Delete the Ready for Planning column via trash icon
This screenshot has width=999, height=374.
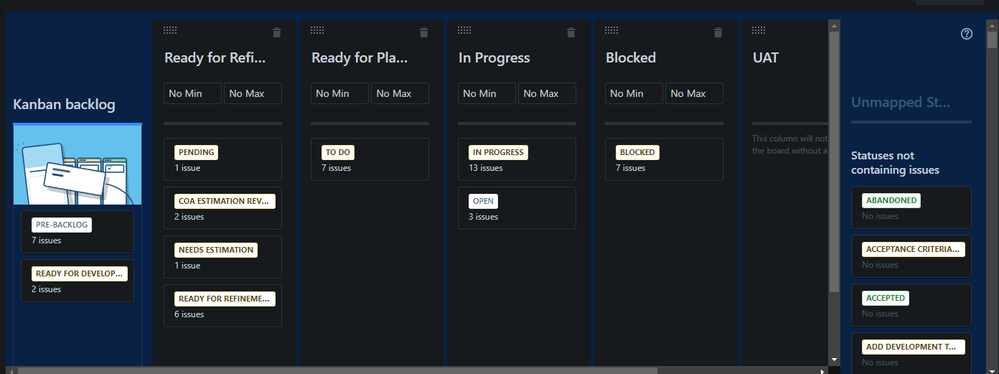tap(424, 32)
